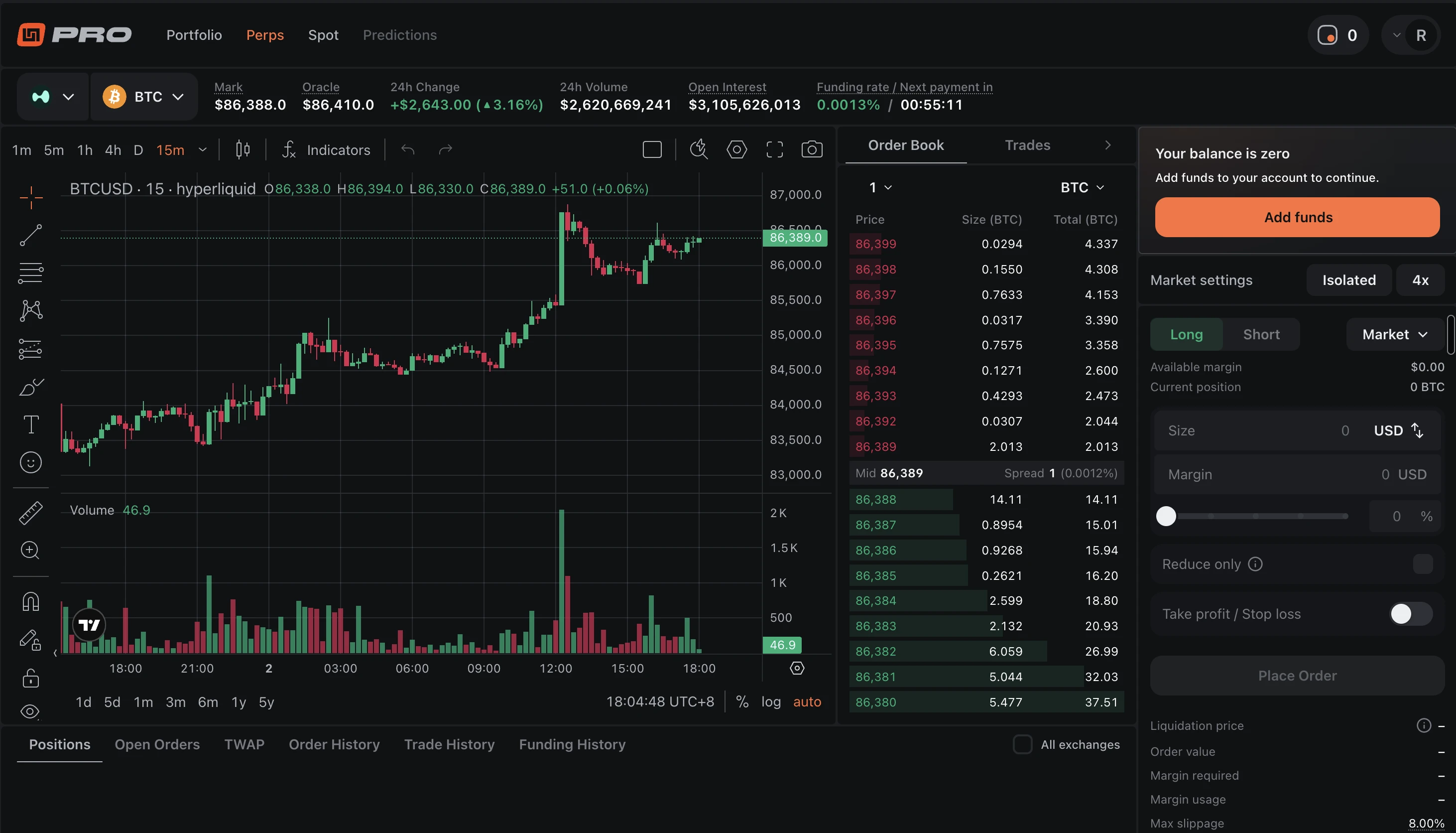Undo the last chart action

pyautogui.click(x=408, y=150)
